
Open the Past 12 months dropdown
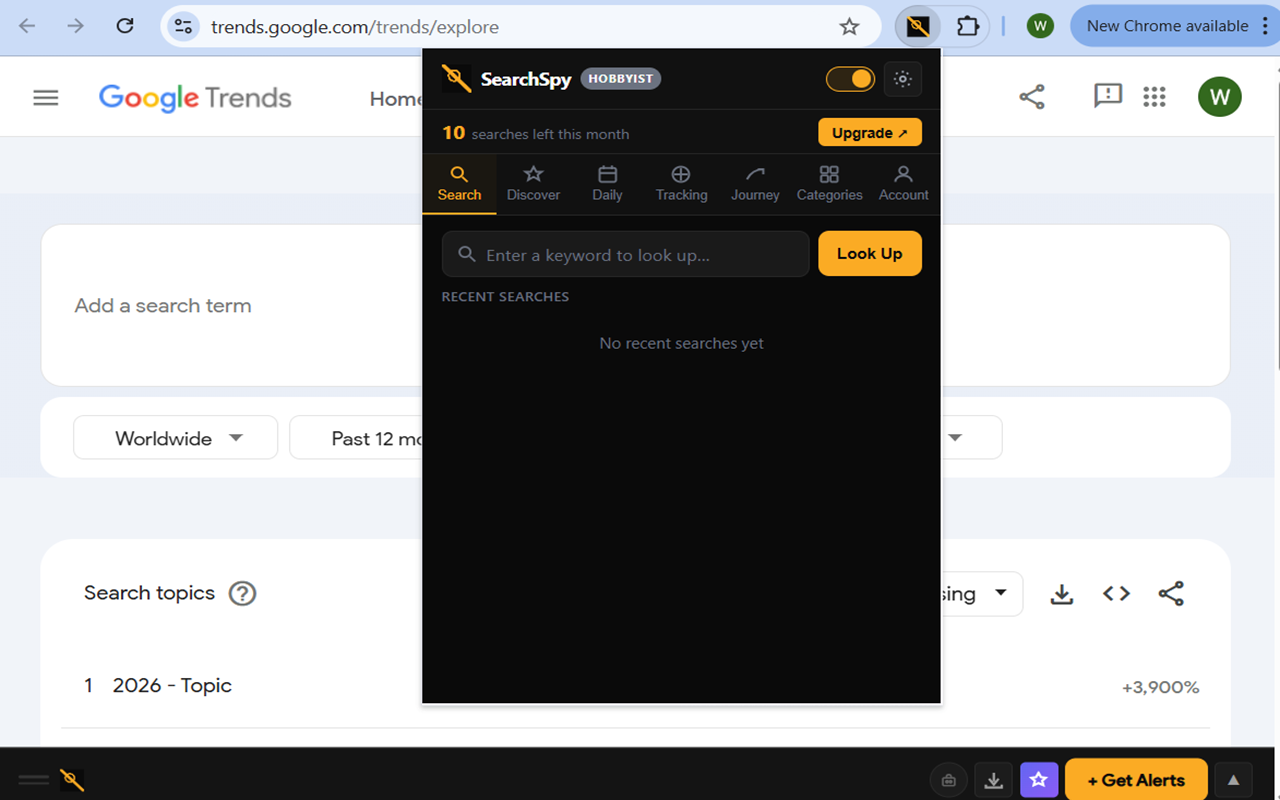(x=357, y=438)
